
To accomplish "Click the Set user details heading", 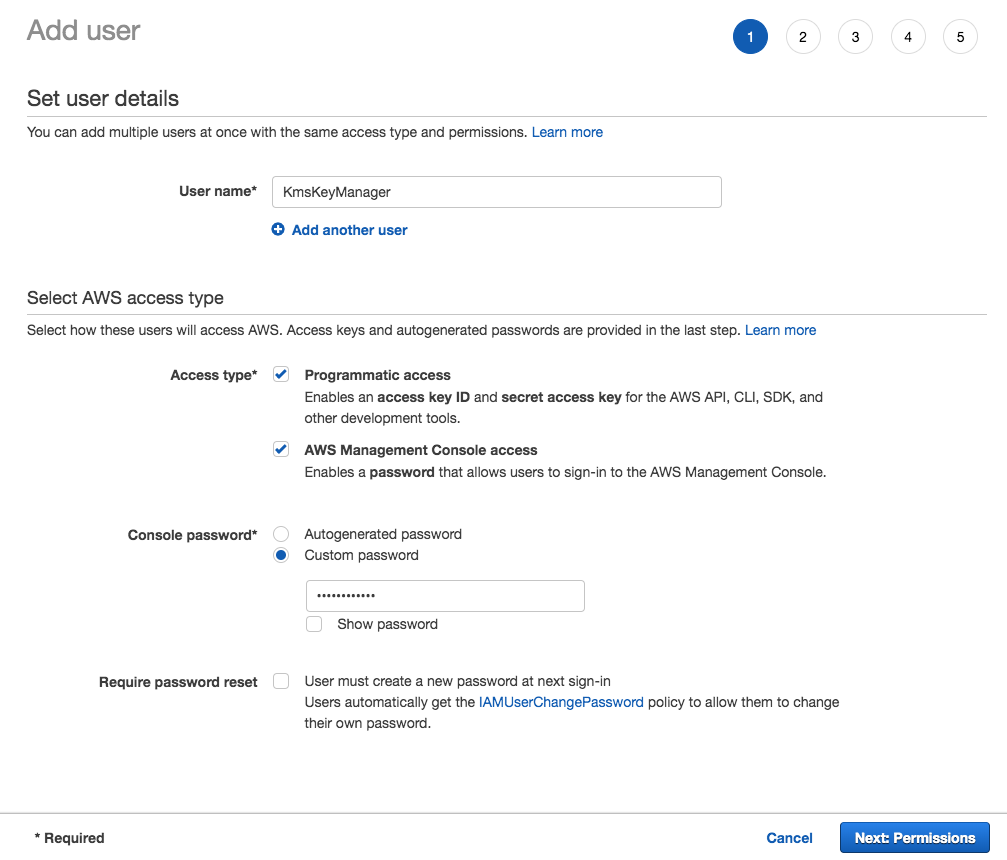I will click(x=103, y=98).
